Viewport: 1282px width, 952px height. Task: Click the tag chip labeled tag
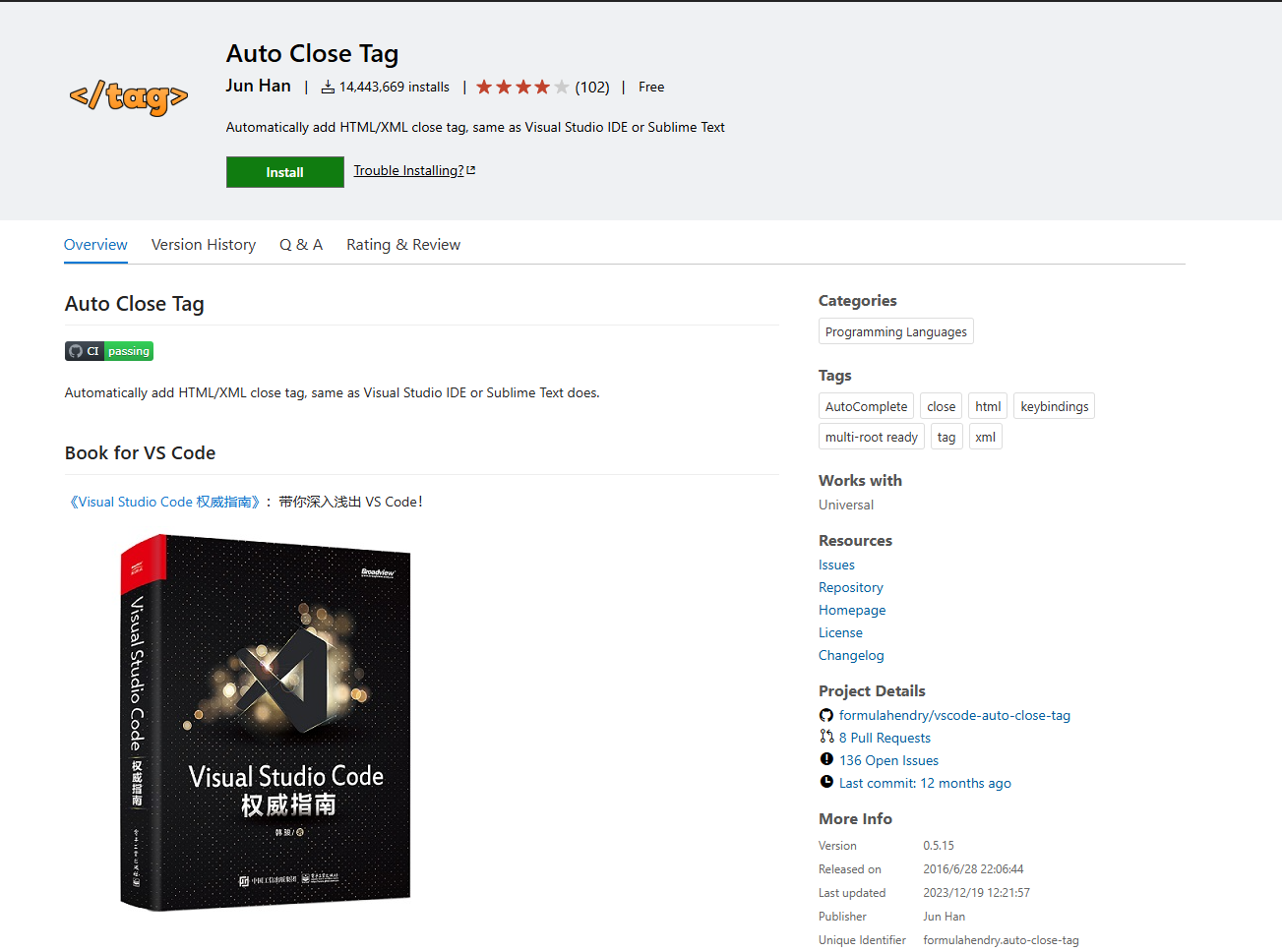(x=946, y=437)
